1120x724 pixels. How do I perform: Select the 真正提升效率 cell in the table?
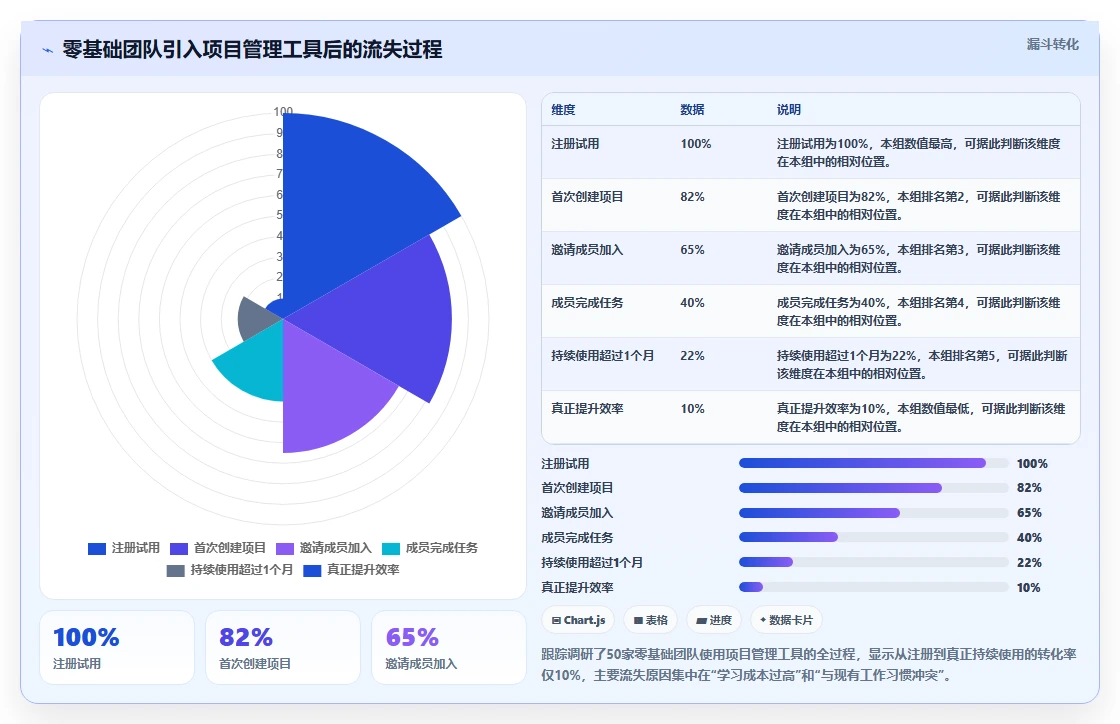[587, 408]
